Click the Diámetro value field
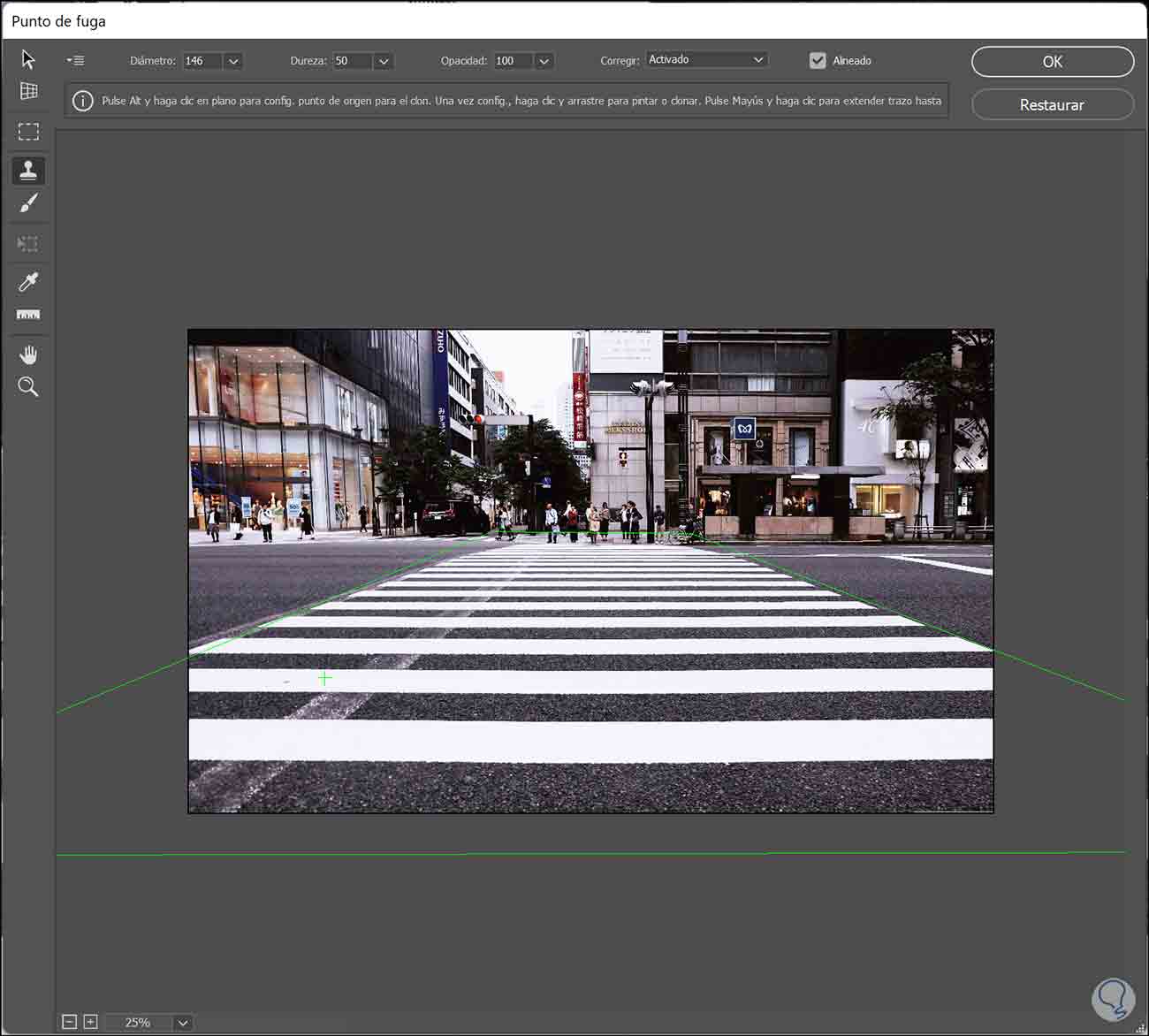This screenshot has width=1149, height=1036. point(202,61)
